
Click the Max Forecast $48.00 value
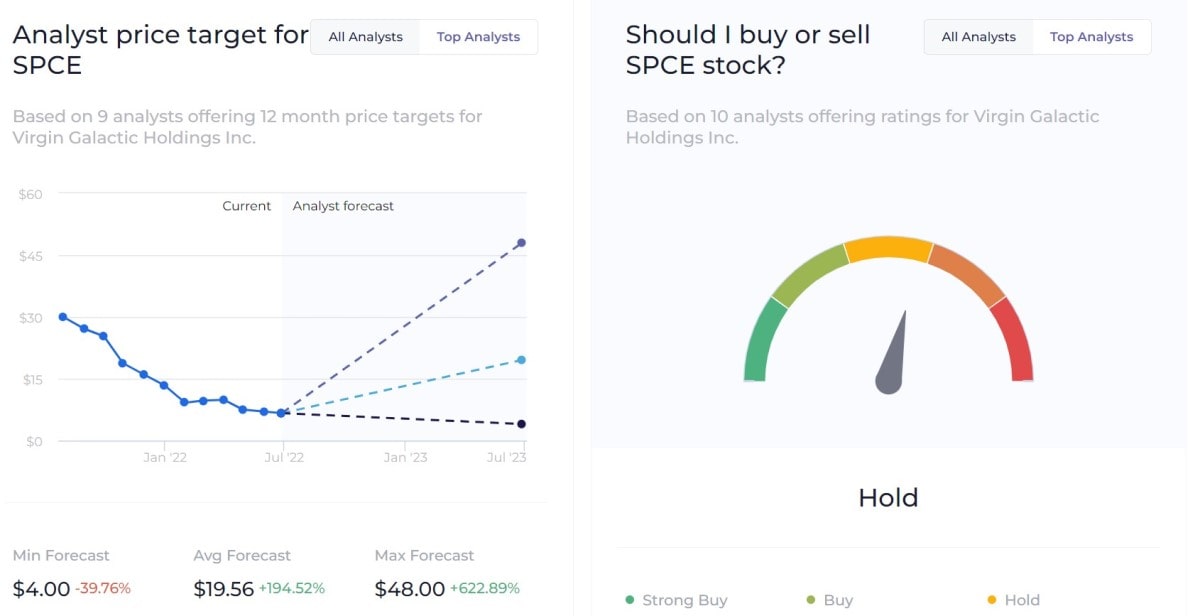[409, 589]
